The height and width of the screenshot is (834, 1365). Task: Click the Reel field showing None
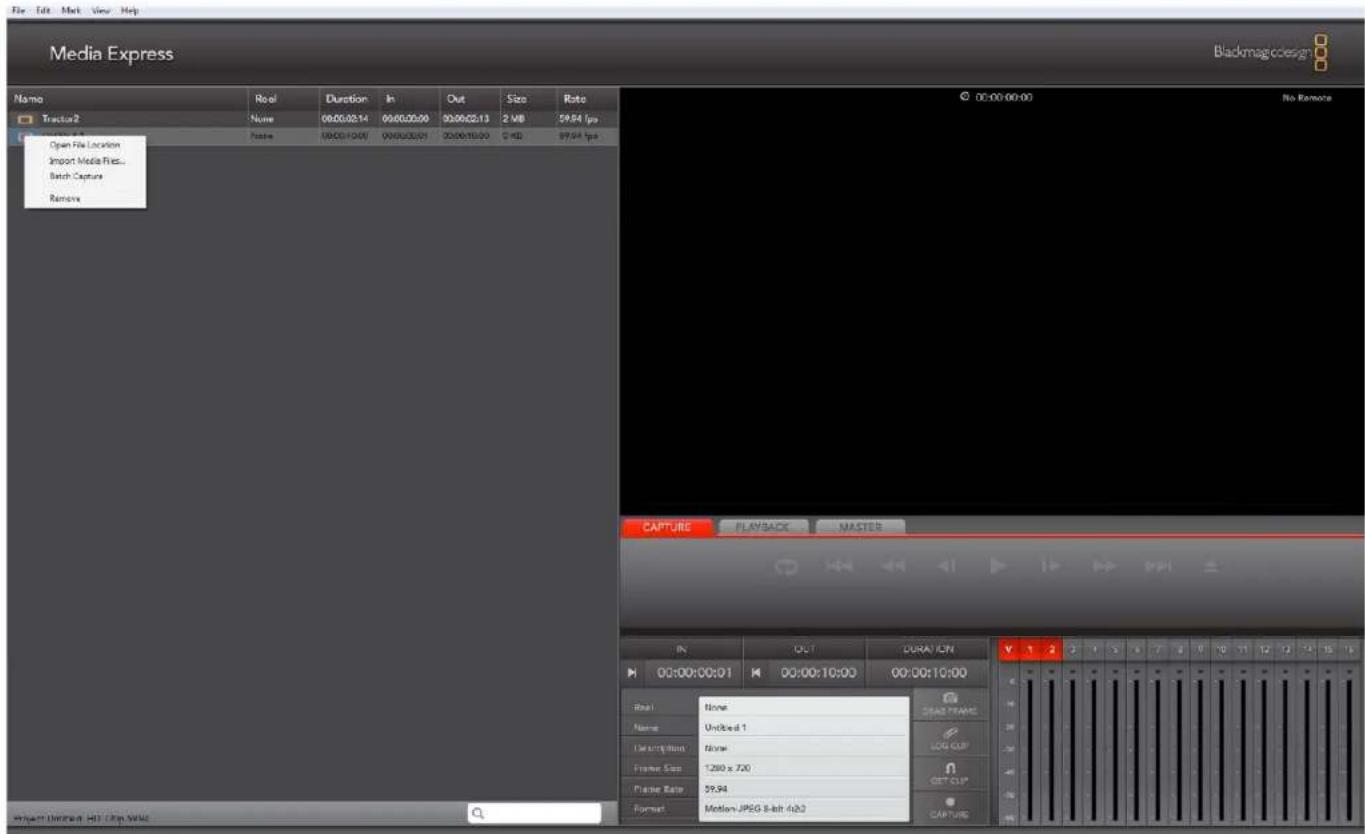(x=803, y=707)
